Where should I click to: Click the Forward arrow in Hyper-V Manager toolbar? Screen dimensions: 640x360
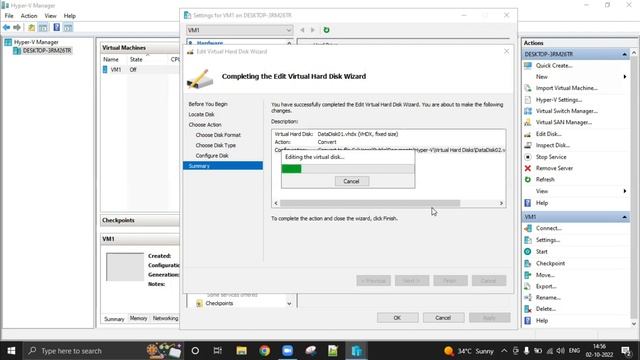[17, 27]
